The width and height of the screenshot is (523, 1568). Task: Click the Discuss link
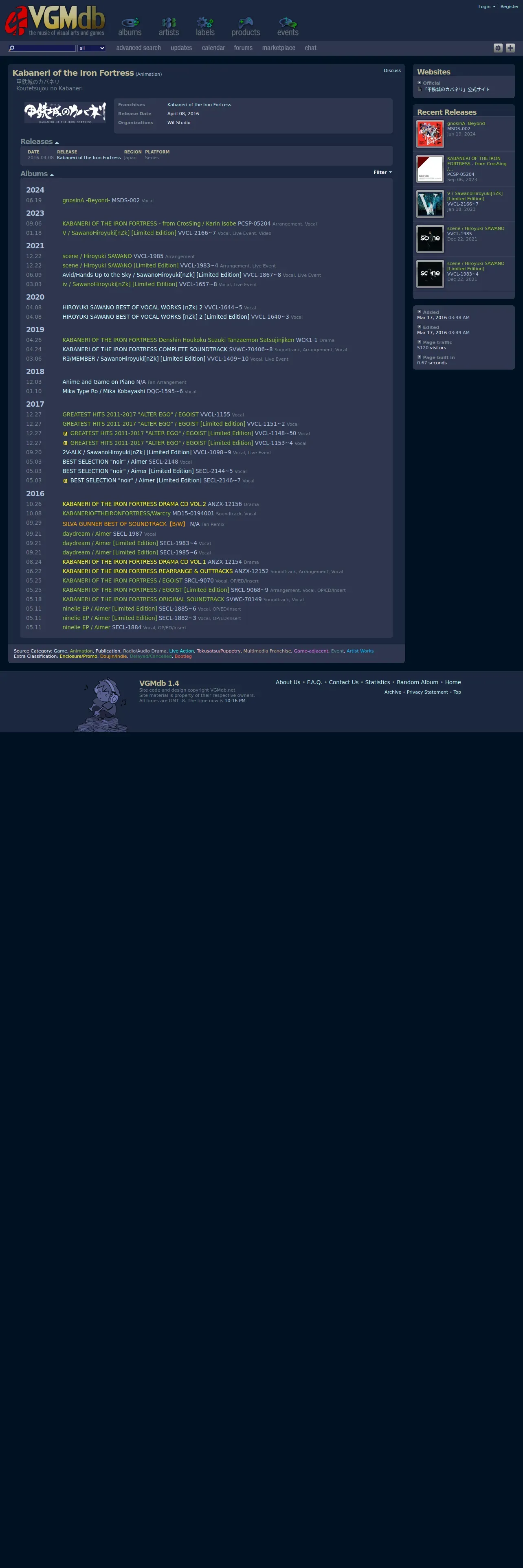tap(392, 70)
